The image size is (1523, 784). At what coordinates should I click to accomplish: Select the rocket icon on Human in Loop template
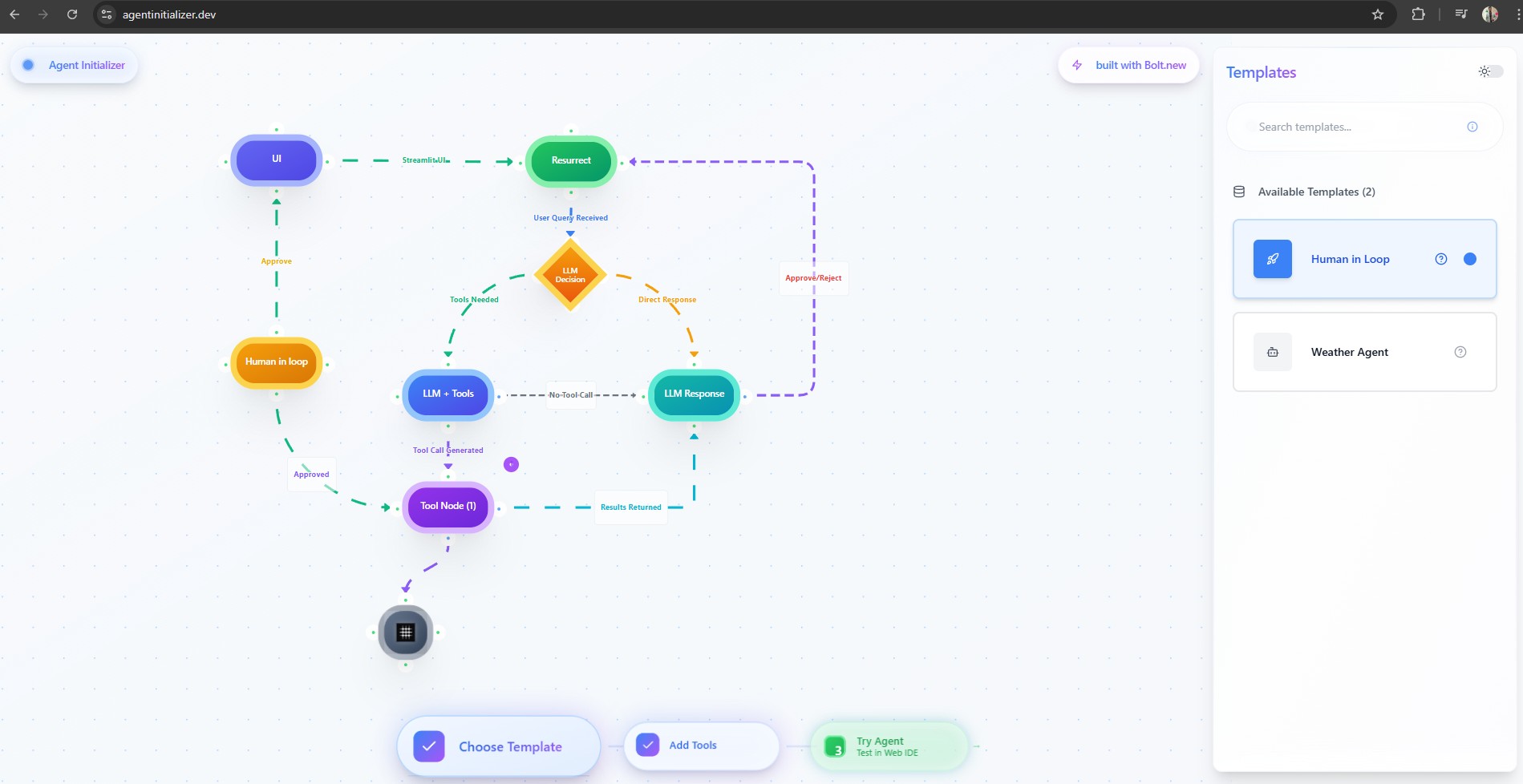1272,258
